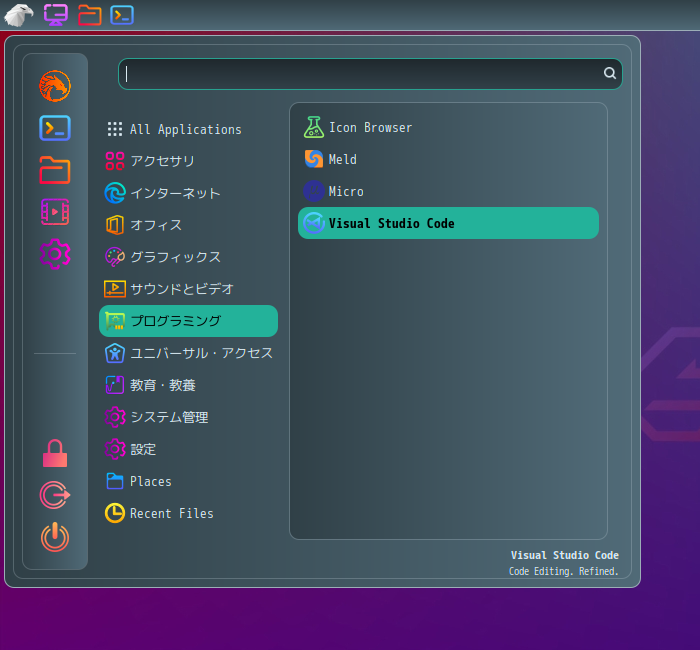This screenshot has height=650, width=700.
Task: Lock the screen with the padlock icon
Action: [55, 453]
